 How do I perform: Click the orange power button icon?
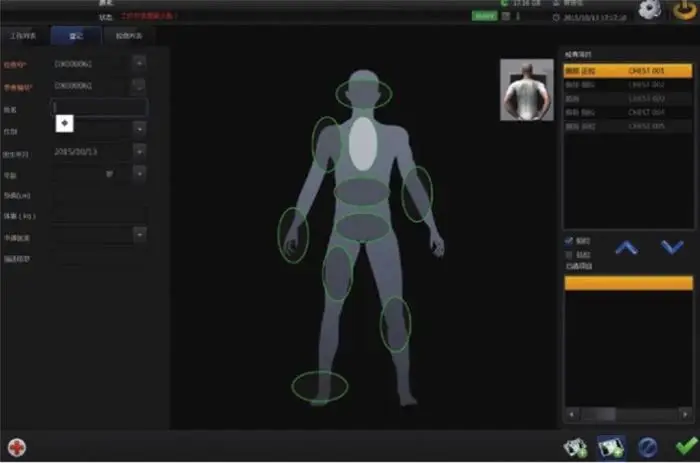[684, 13]
